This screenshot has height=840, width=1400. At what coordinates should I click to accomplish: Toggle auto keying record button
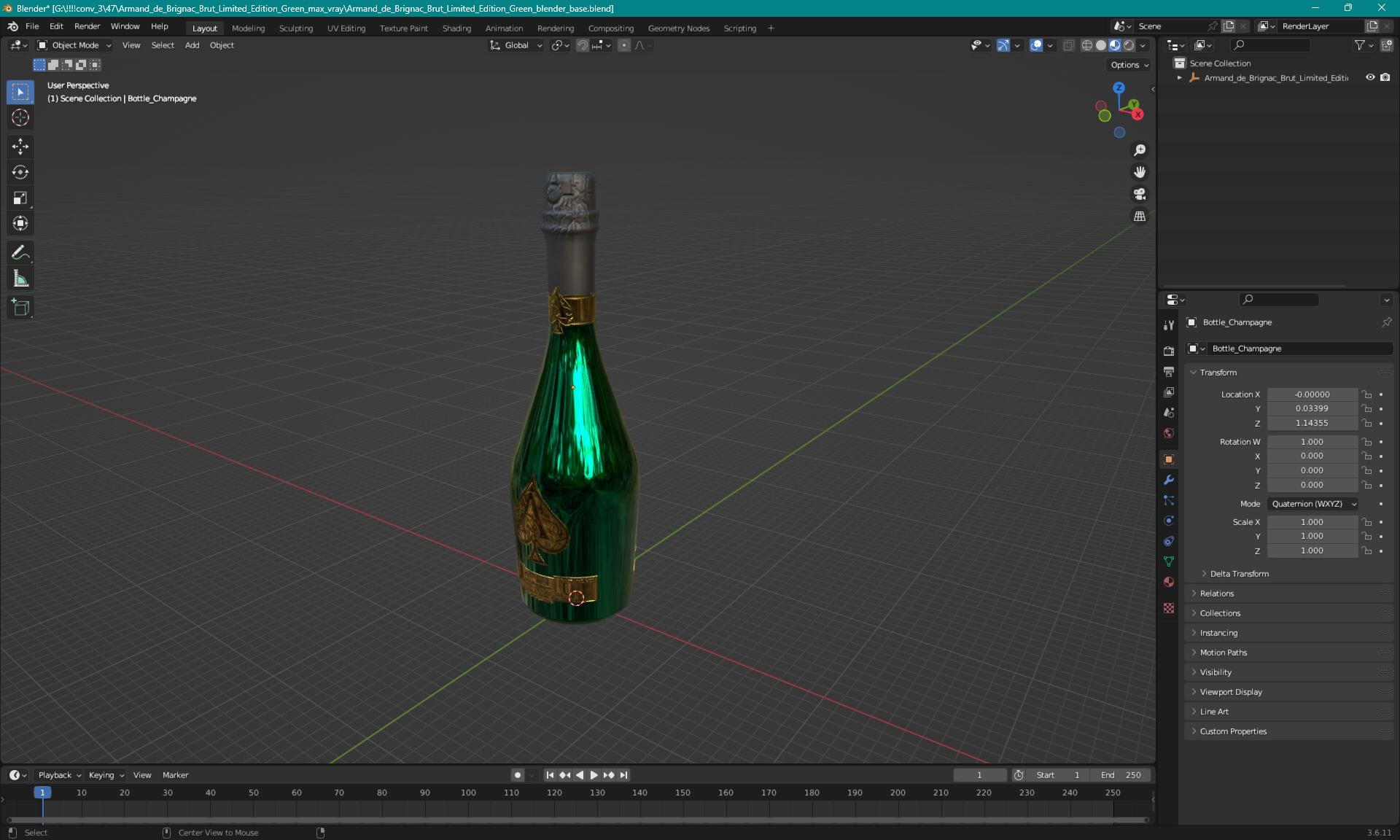[518, 775]
